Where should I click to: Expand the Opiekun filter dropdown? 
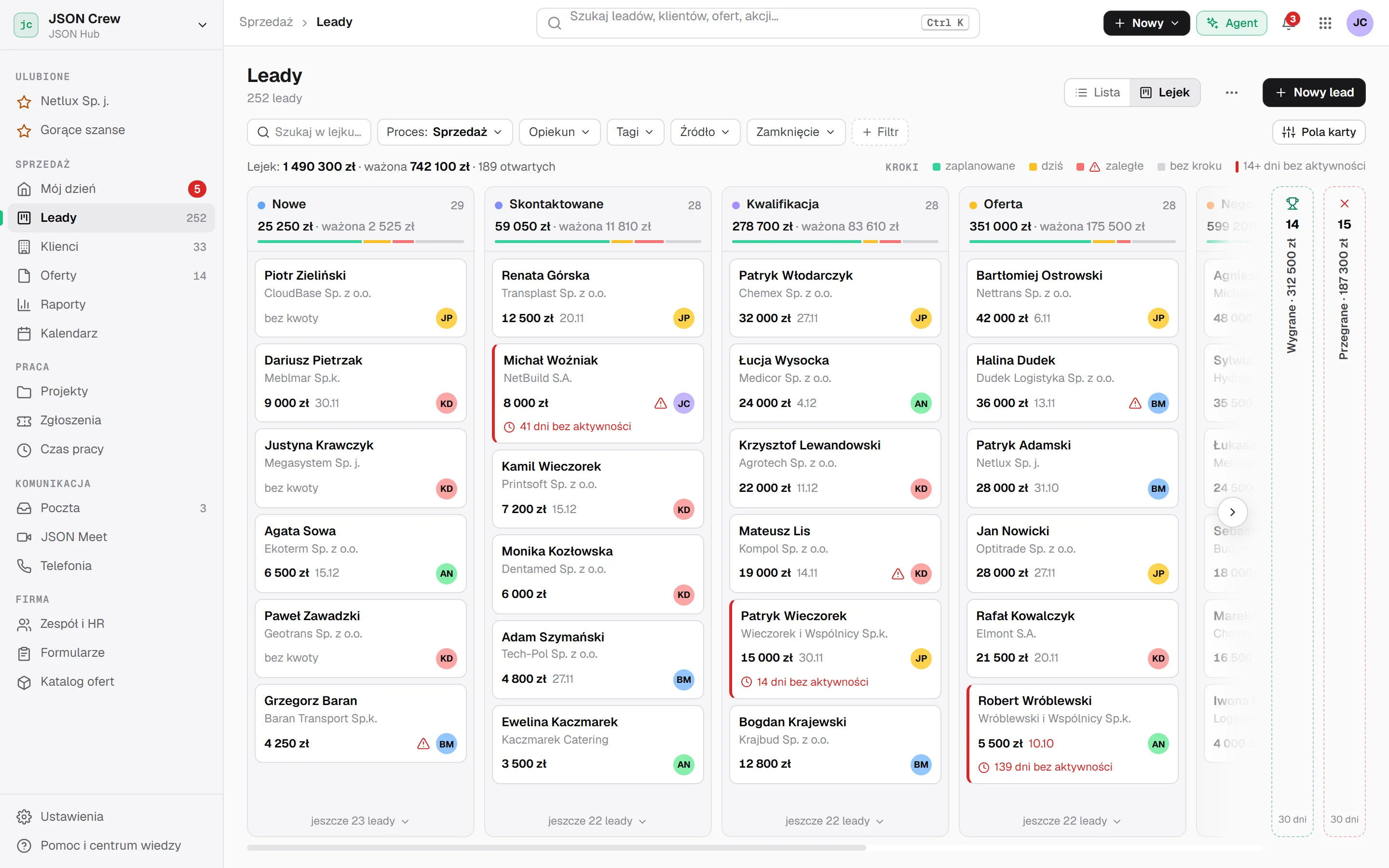[559, 132]
